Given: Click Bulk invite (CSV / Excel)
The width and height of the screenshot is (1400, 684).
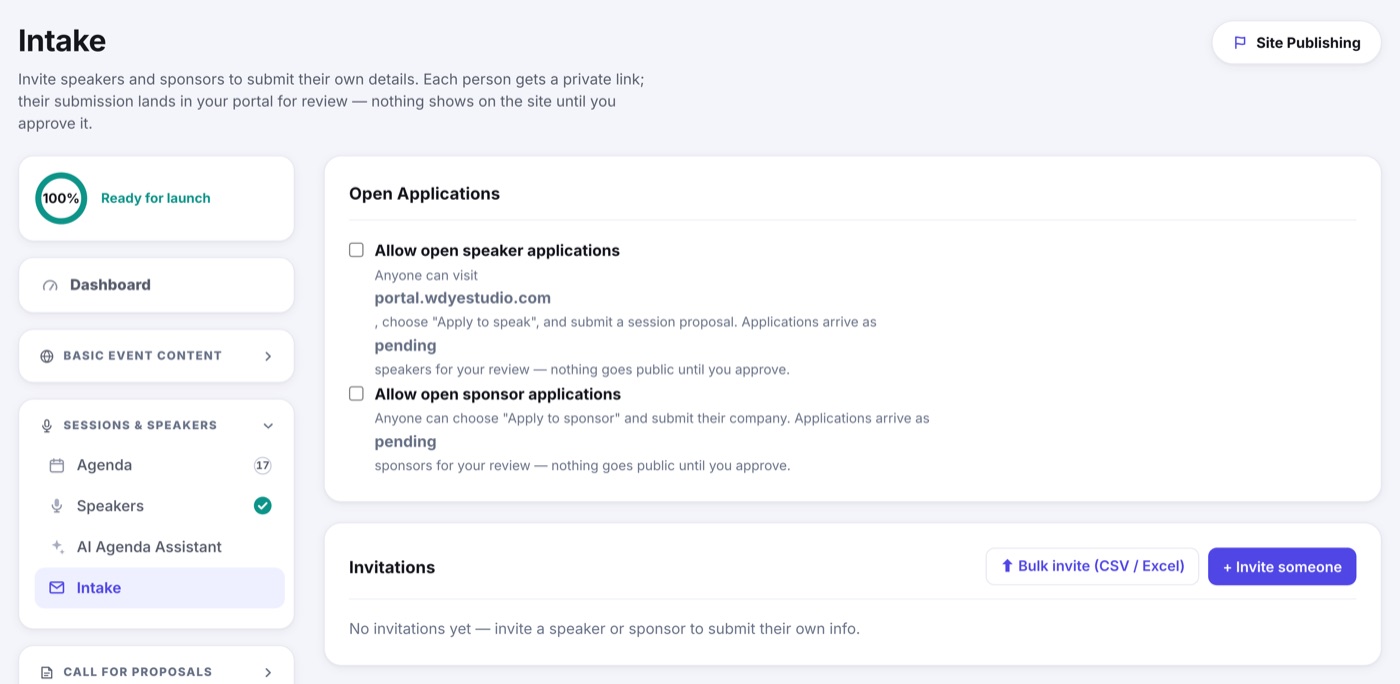Looking at the screenshot, I should tap(1092, 566).
